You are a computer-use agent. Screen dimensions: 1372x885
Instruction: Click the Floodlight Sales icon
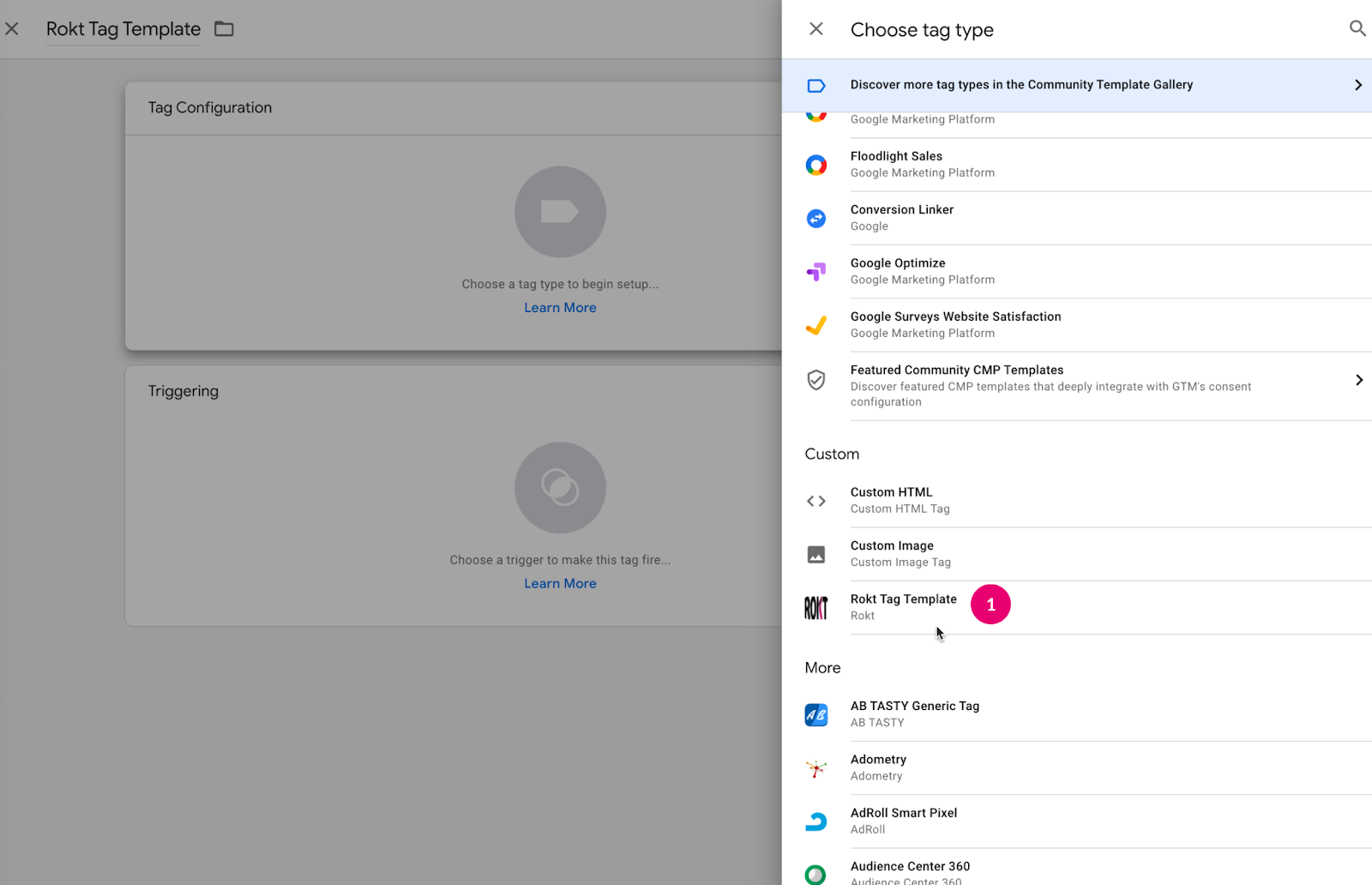(x=816, y=165)
